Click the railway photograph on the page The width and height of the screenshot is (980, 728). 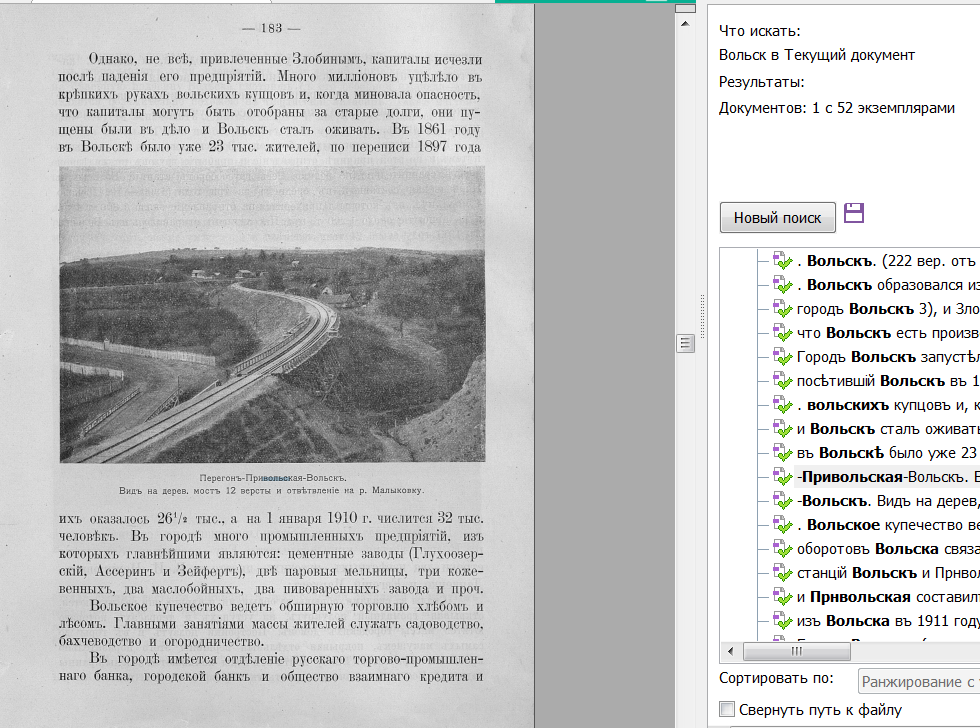pyautogui.click(x=272, y=314)
